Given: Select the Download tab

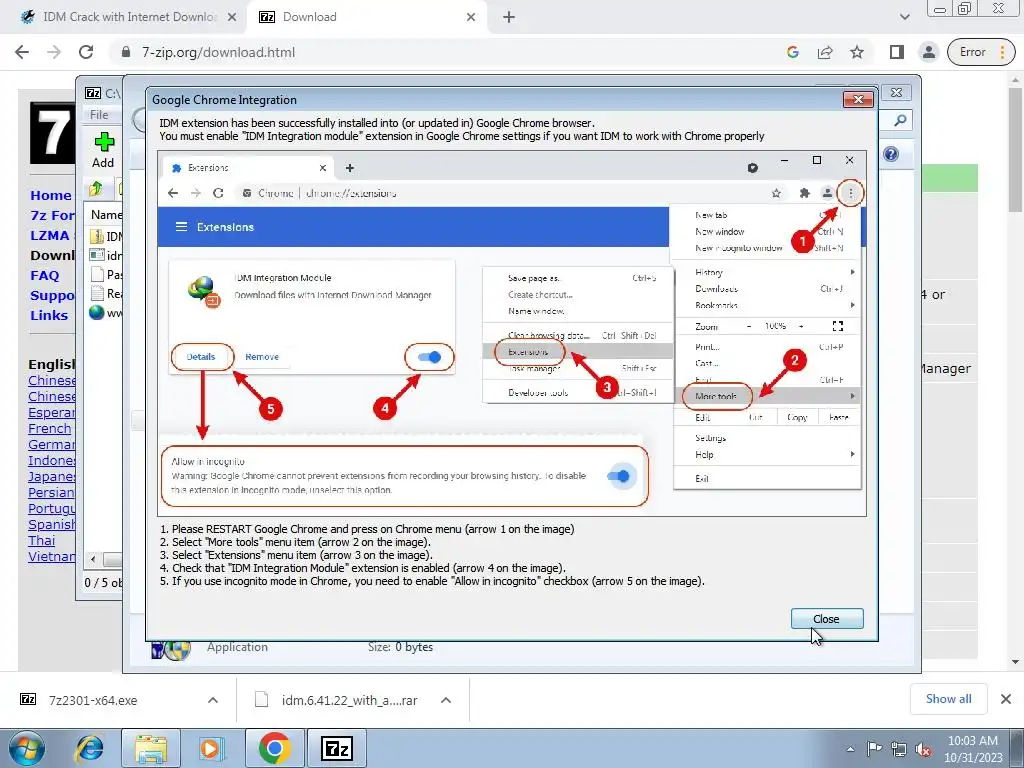Looking at the screenshot, I should click(x=368, y=17).
